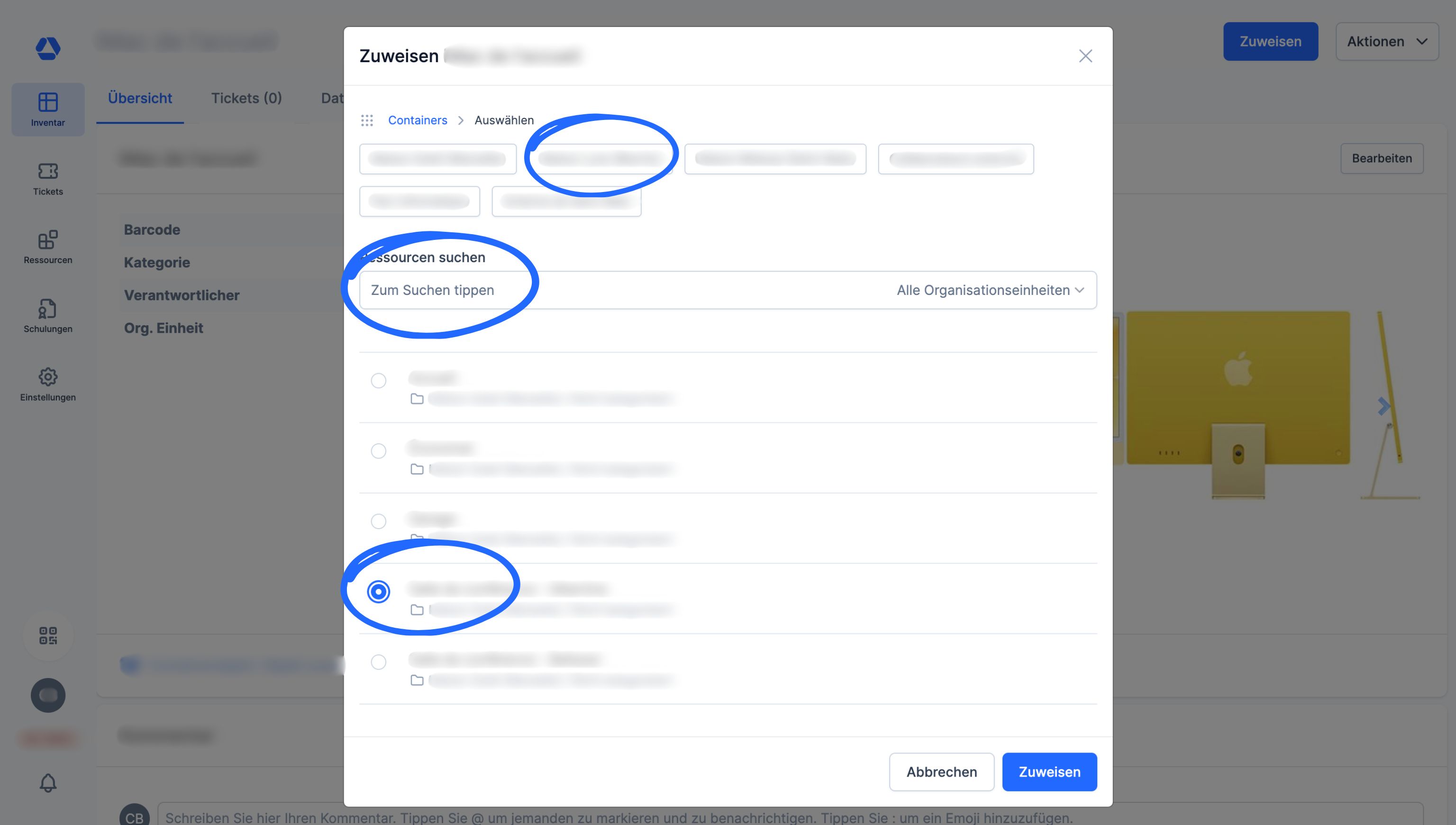
Task: Click the Abbrechen button
Action: point(941,772)
